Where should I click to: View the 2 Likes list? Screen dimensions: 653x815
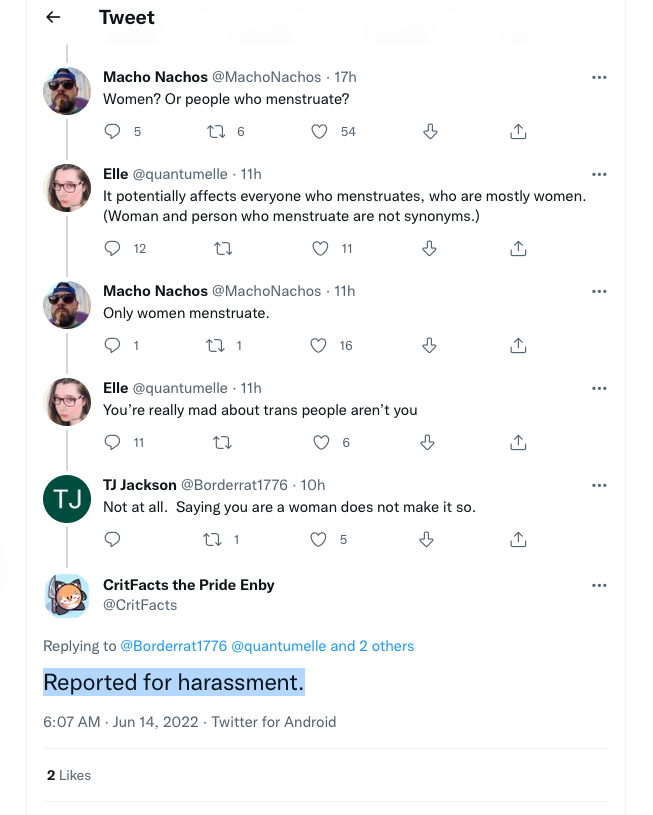tap(68, 775)
